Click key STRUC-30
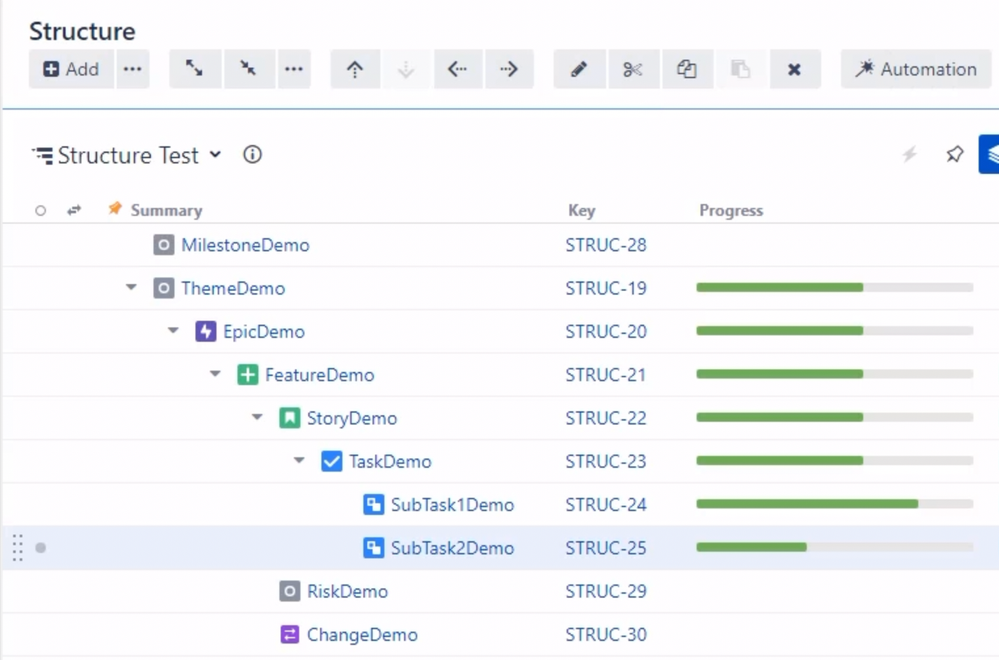Viewport: 999px width, 660px height. click(606, 635)
